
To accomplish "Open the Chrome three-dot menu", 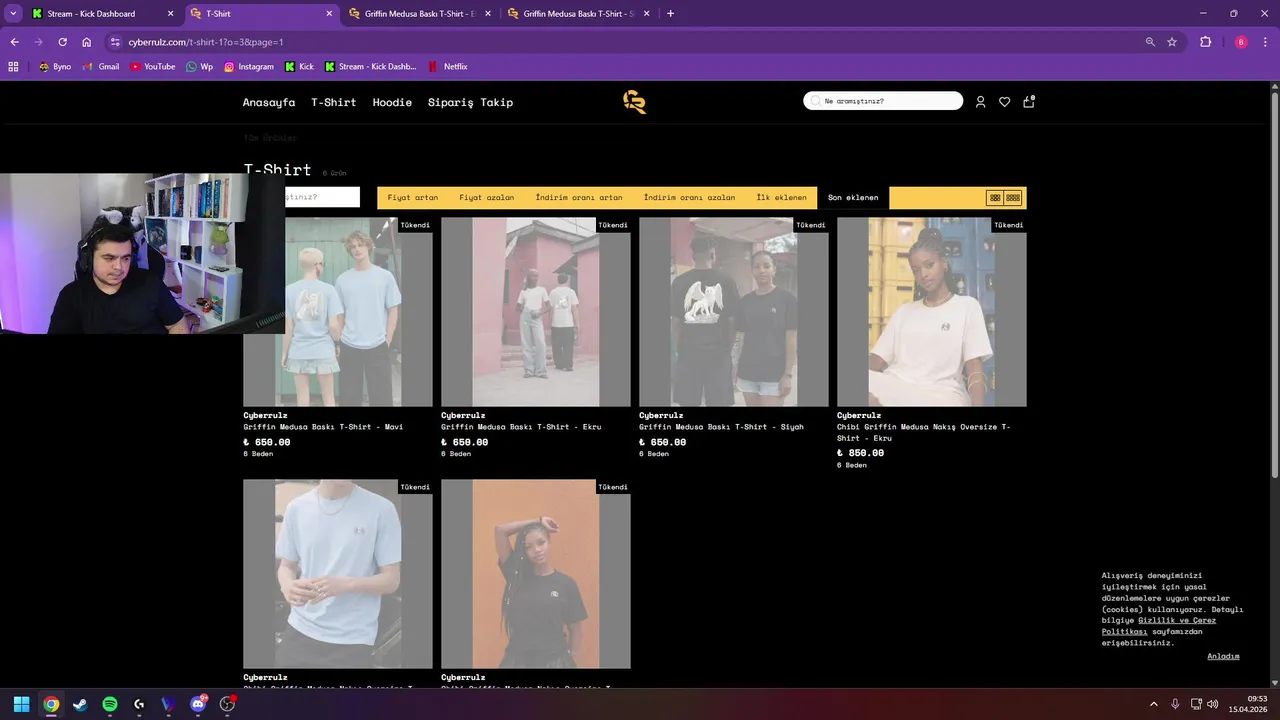I will (1267, 42).
